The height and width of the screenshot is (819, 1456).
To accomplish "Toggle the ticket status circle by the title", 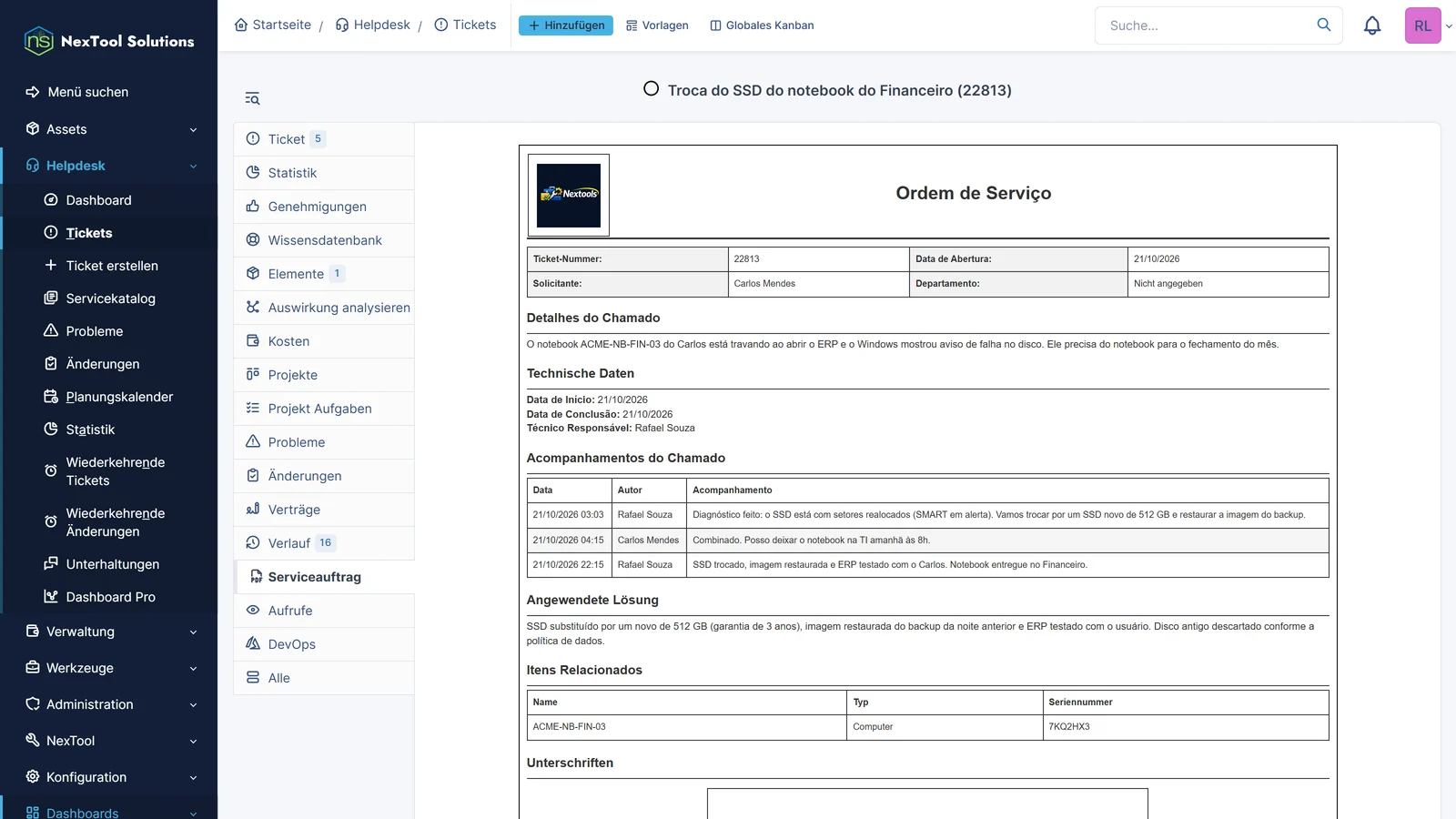I will click(x=651, y=88).
